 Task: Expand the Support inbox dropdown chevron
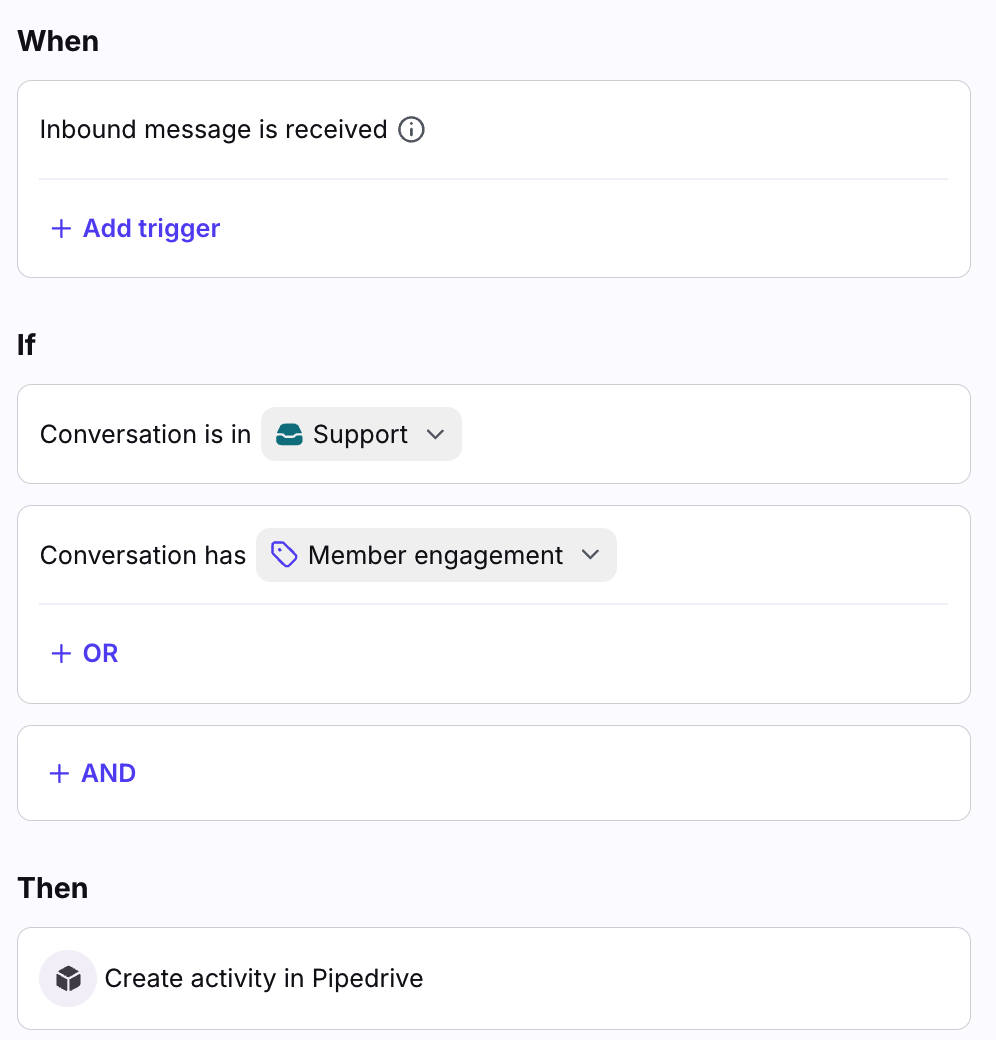coord(435,435)
